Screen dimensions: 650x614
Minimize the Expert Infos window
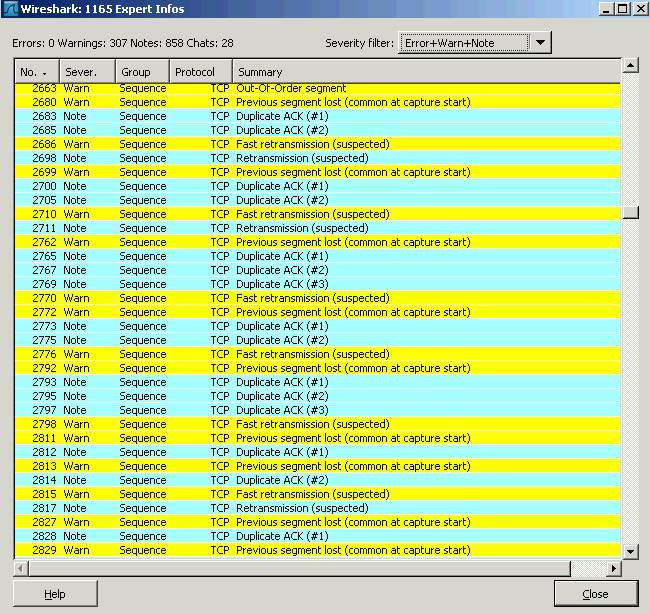[x=606, y=9]
